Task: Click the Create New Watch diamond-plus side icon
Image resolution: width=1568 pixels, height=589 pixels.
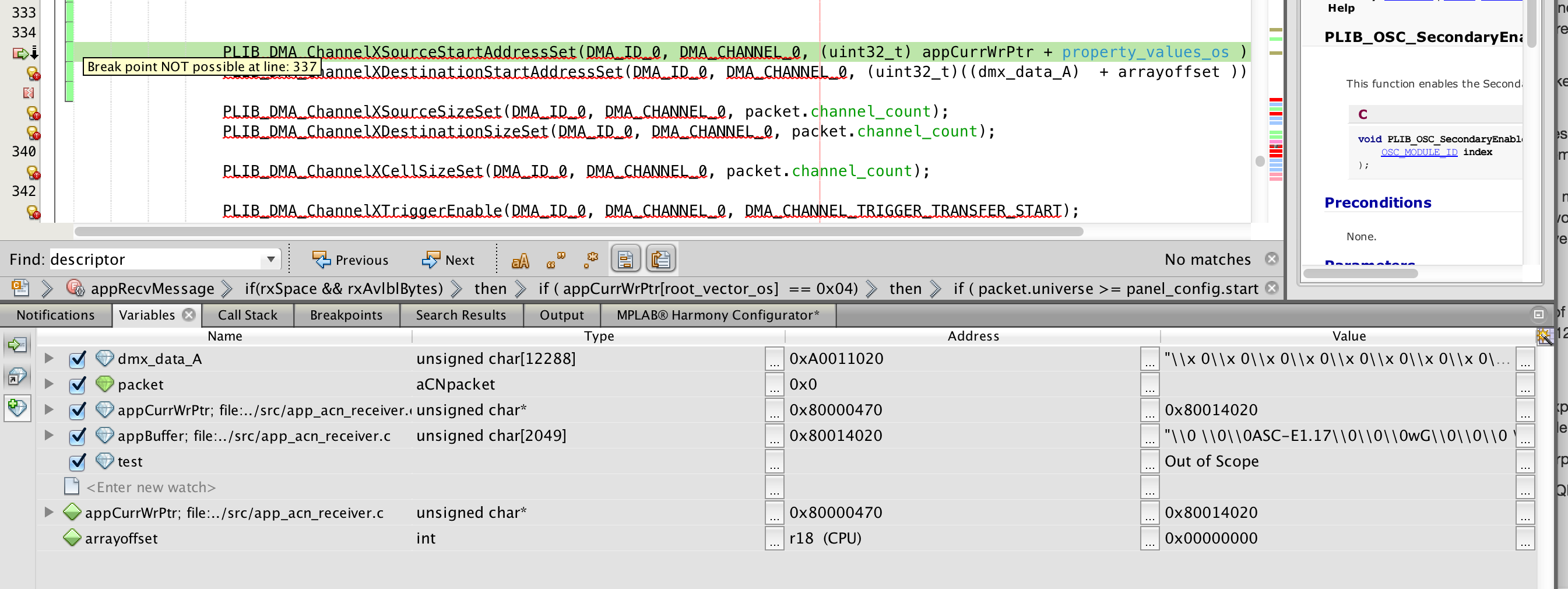Action: pos(17,408)
